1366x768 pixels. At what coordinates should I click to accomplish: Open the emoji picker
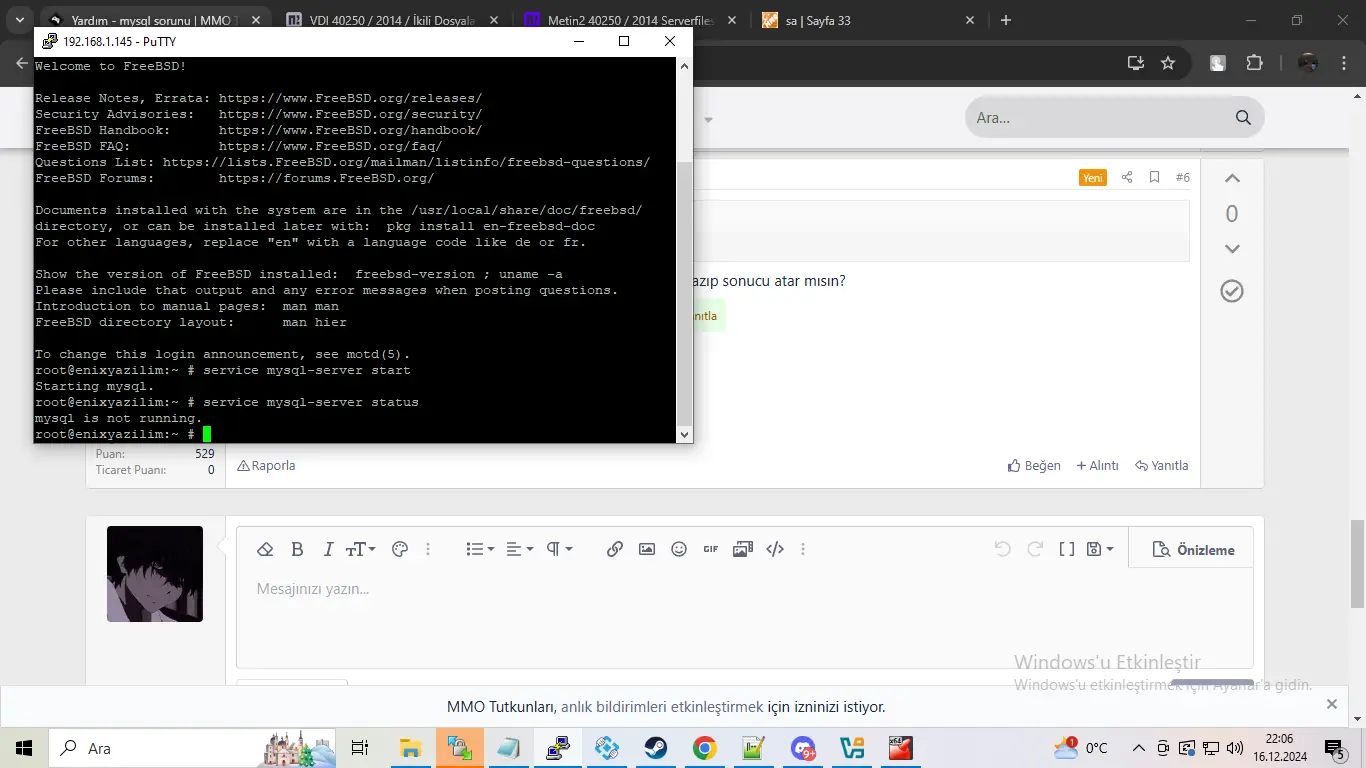click(x=678, y=548)
